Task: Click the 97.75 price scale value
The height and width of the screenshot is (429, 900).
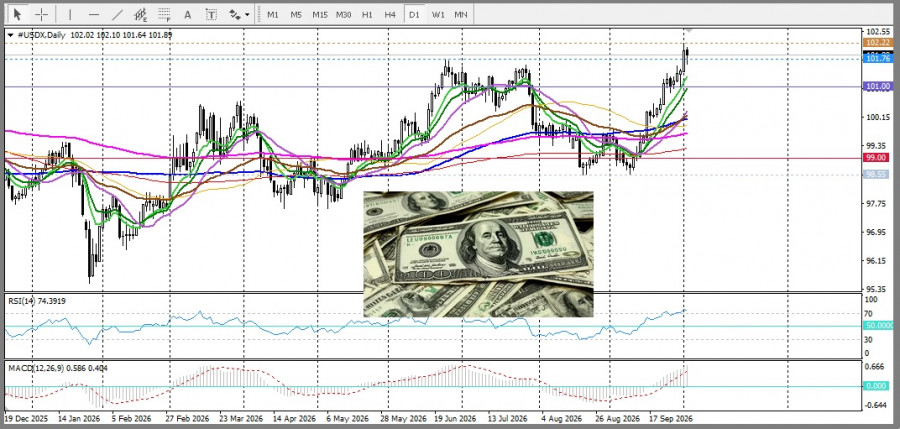Action: 878,203
